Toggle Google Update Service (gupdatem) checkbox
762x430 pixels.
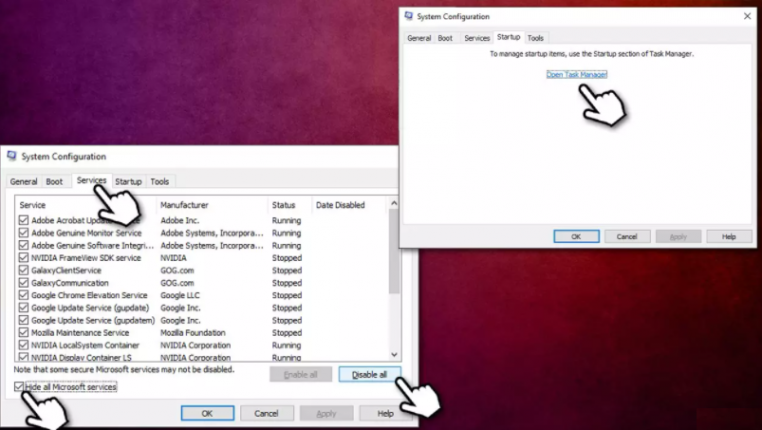point(23,320)
